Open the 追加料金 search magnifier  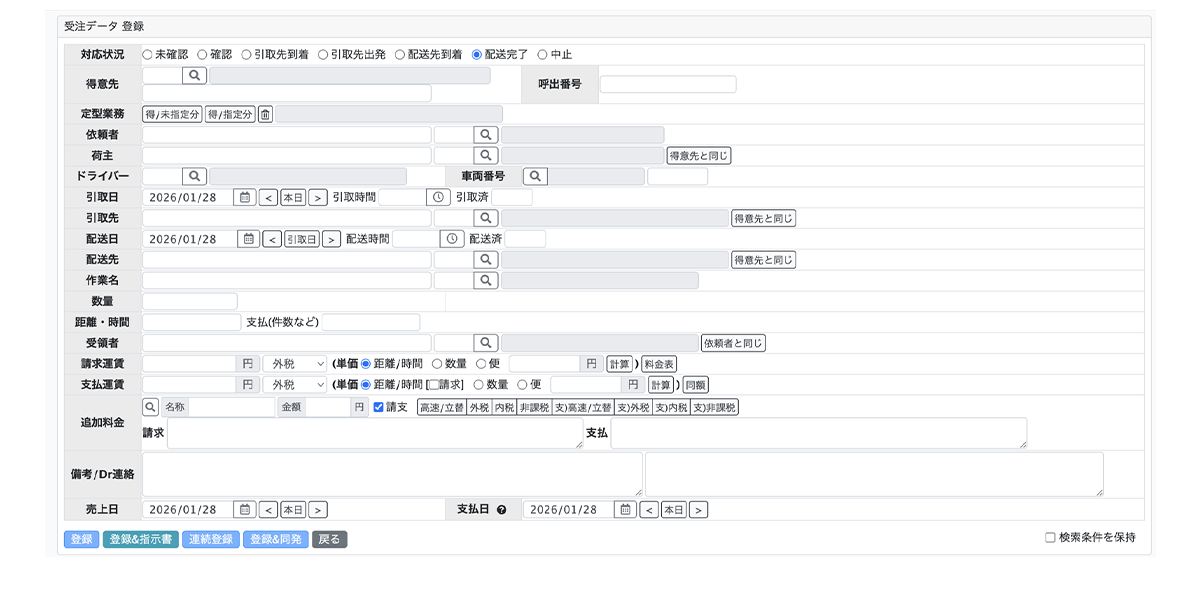[150, 407]
